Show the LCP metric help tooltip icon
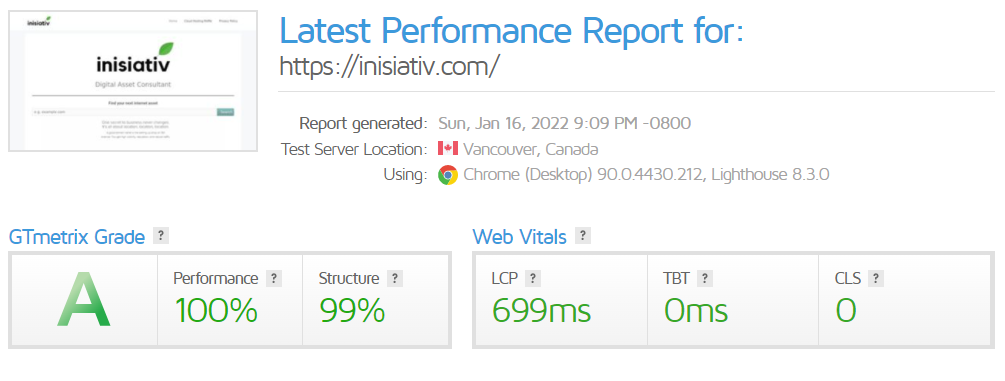The image size is (1005, 381). coord(533,278)
